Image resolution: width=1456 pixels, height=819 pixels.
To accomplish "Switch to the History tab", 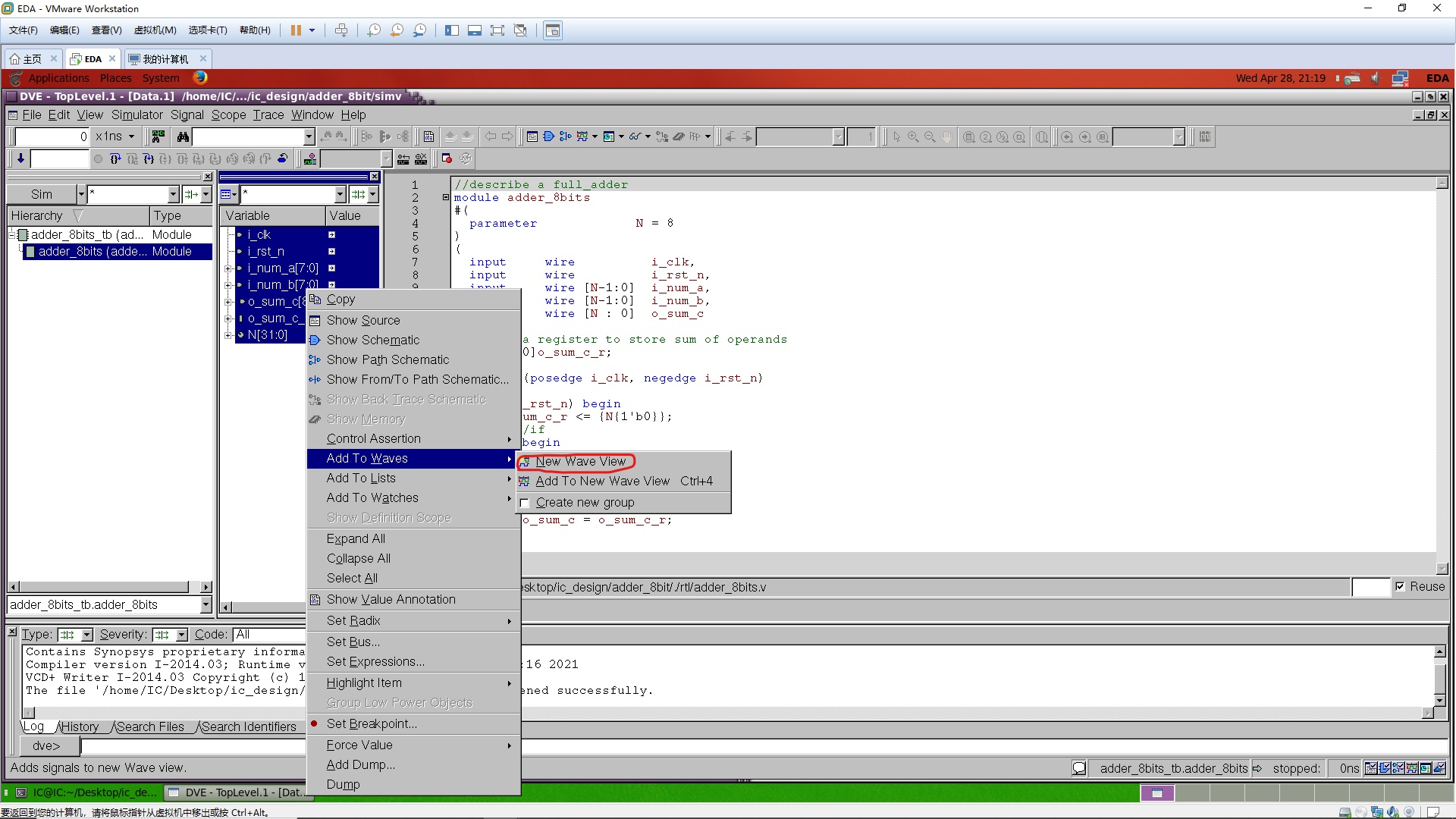I will click(80, 726).
